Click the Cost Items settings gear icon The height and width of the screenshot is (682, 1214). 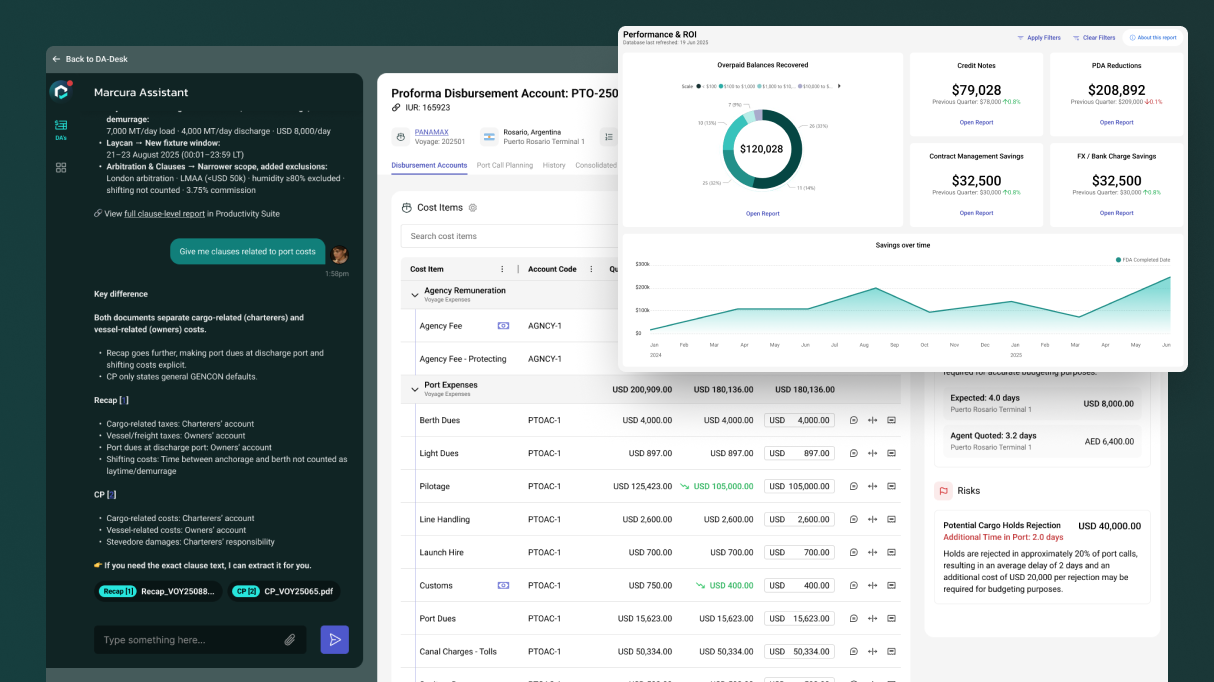(473, 208)
